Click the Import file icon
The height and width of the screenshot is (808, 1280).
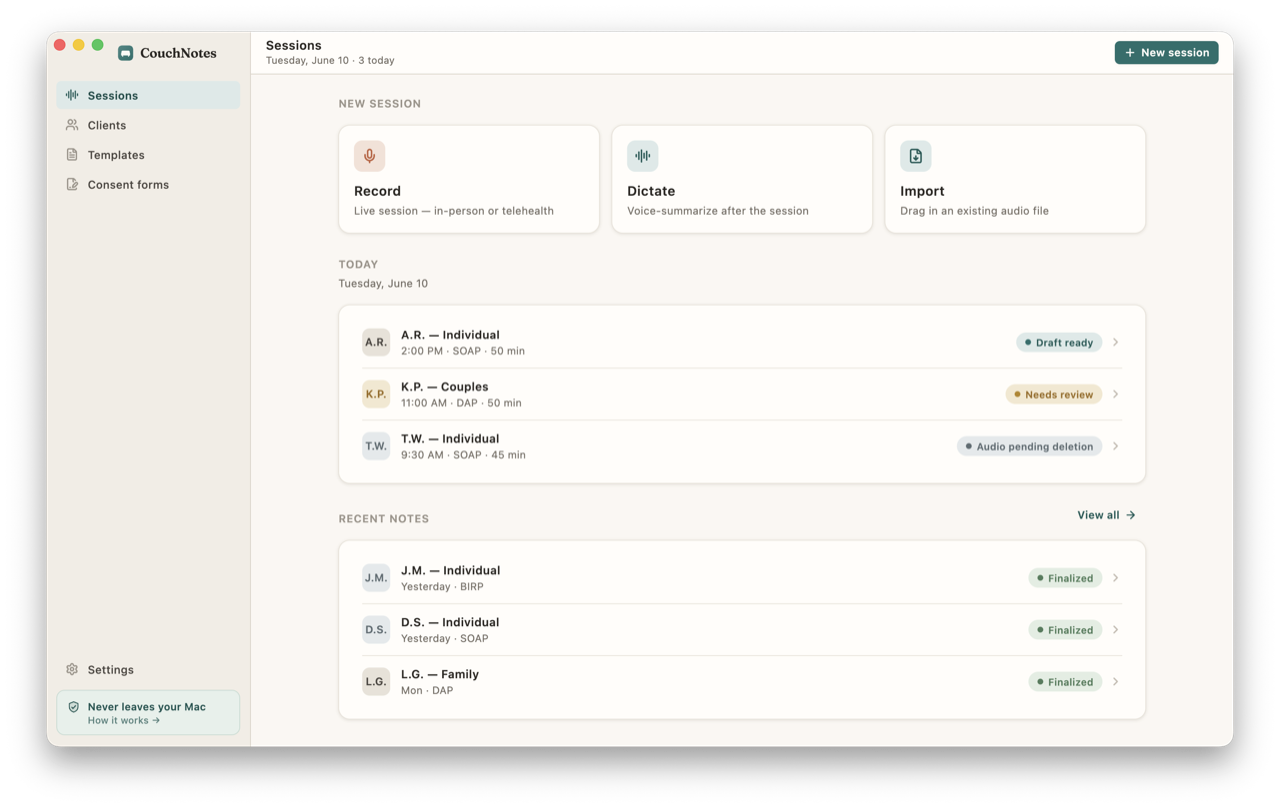click(915, 156)
